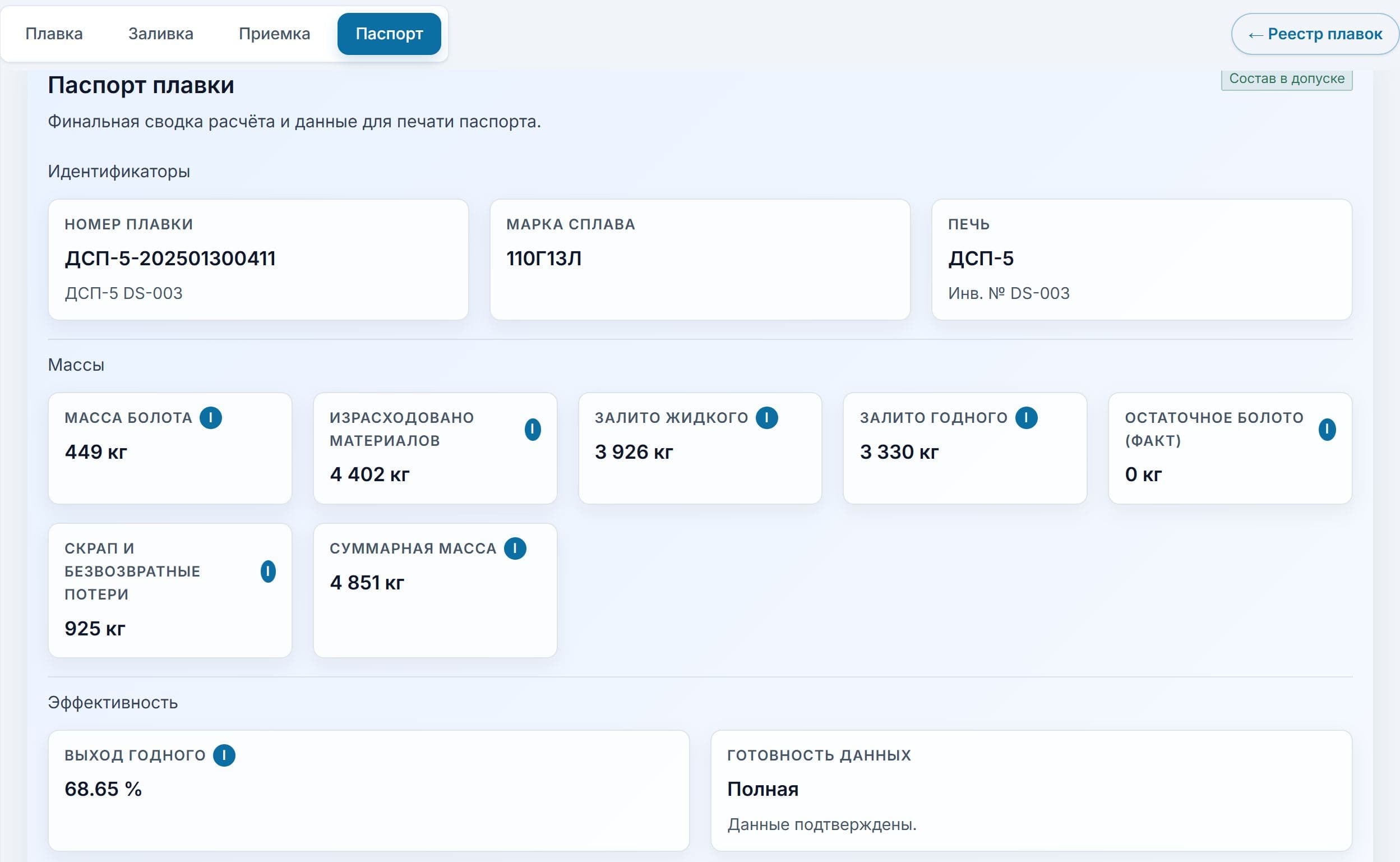Click the Номер плавки card label
Screen dimensions: 1400x862
129,225
